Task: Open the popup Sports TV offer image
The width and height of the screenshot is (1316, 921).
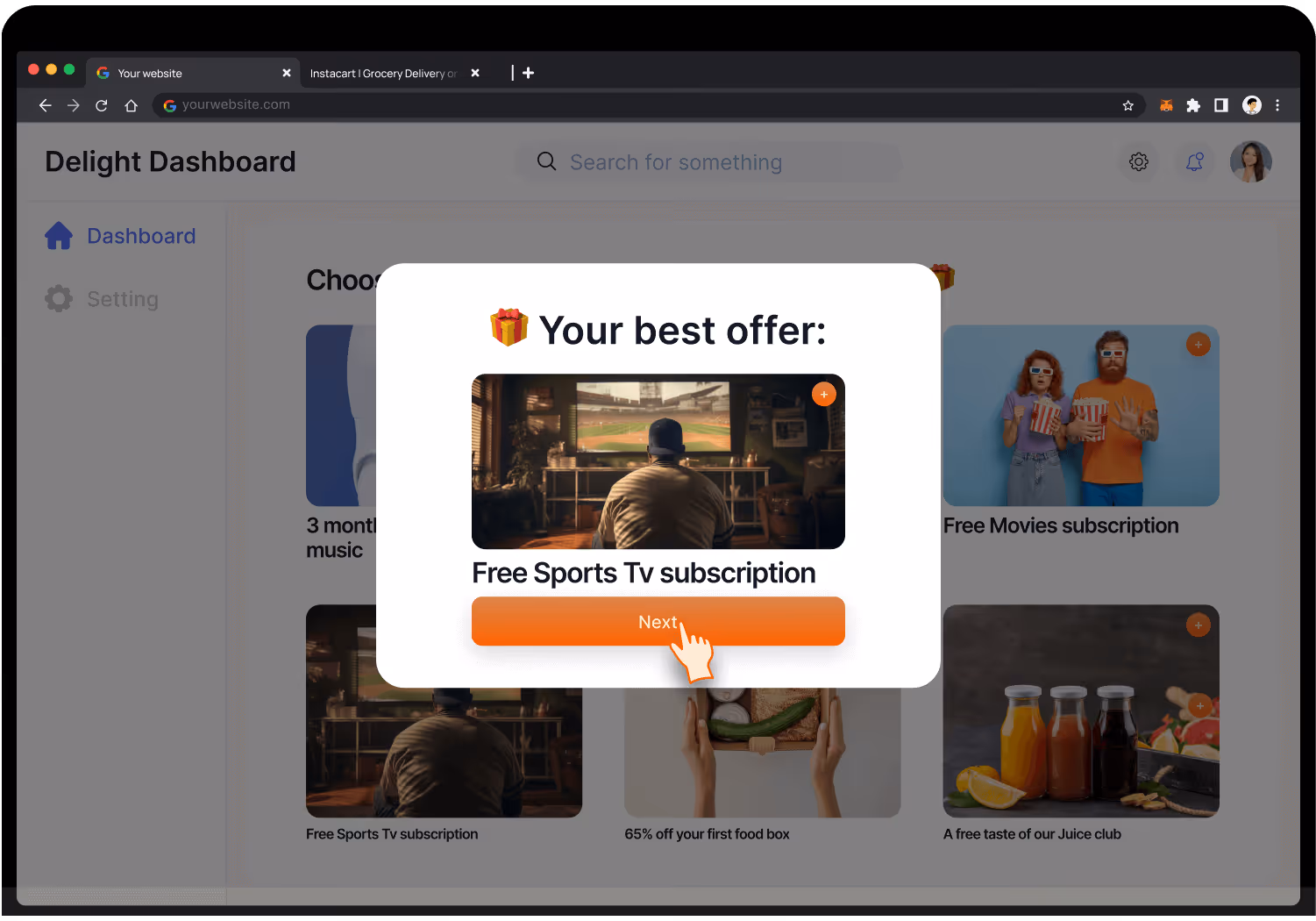Action: pyautogui.click(x=658, y=461)
